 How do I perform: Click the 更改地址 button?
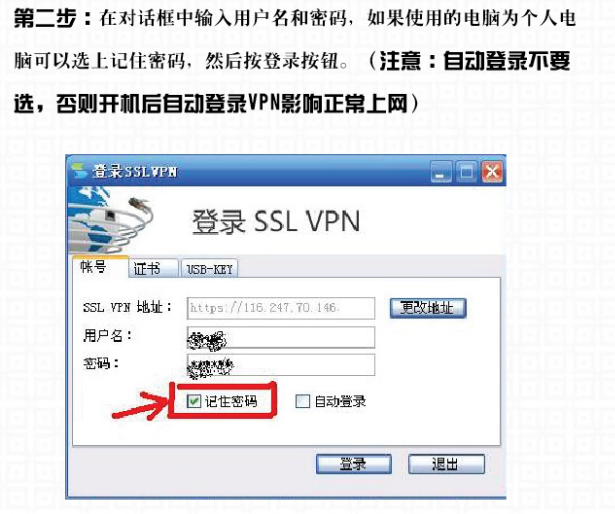coord(428,308)
